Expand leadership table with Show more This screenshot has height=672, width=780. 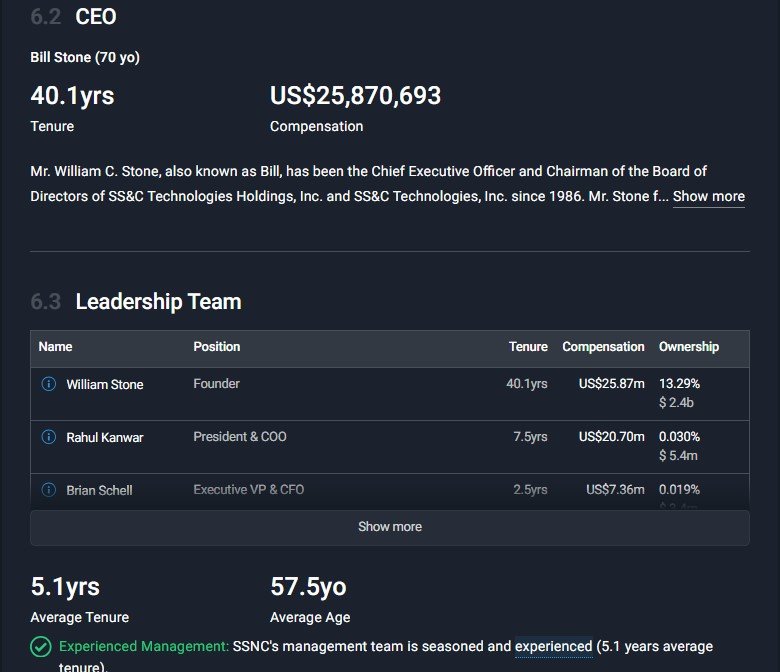[390, 527]
